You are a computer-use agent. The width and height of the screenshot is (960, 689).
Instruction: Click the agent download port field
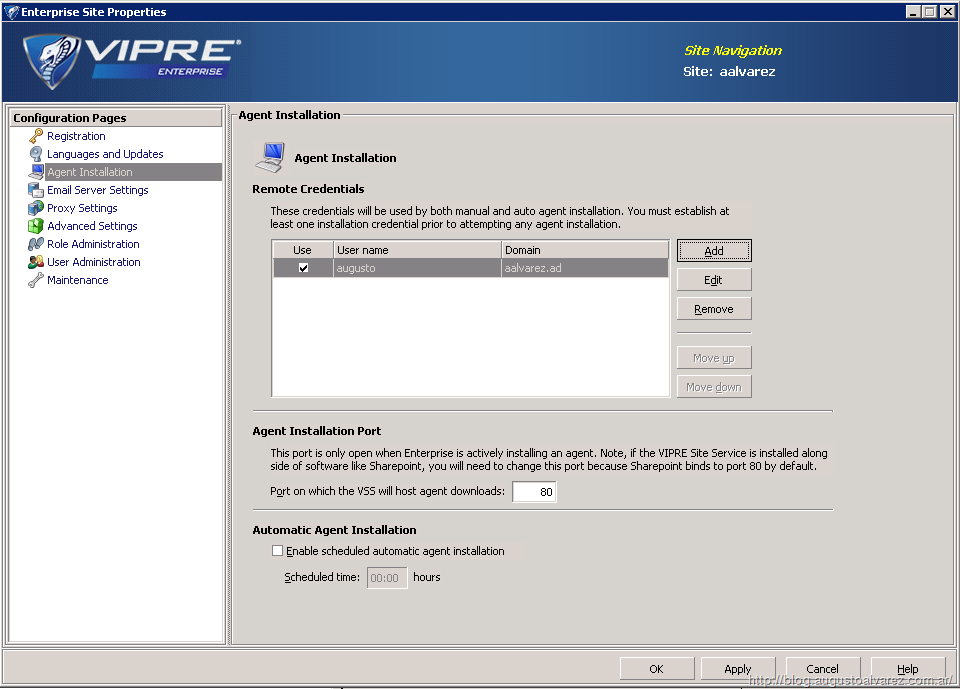click(534, 492)
